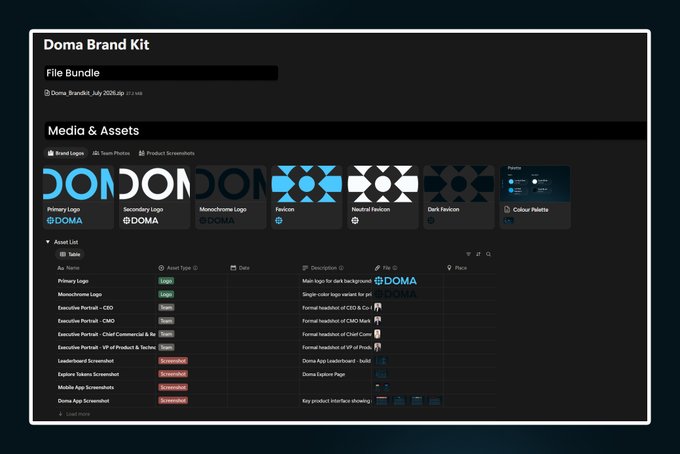Click 'Single-color logo variant' description cell
This screenshot has height=454, width=680.
click(x=337, y=294)
